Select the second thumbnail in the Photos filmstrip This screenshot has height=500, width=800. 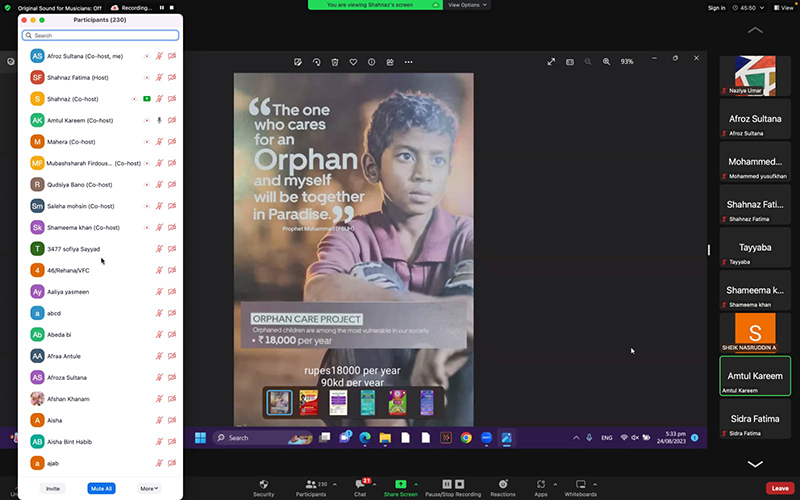309,403
